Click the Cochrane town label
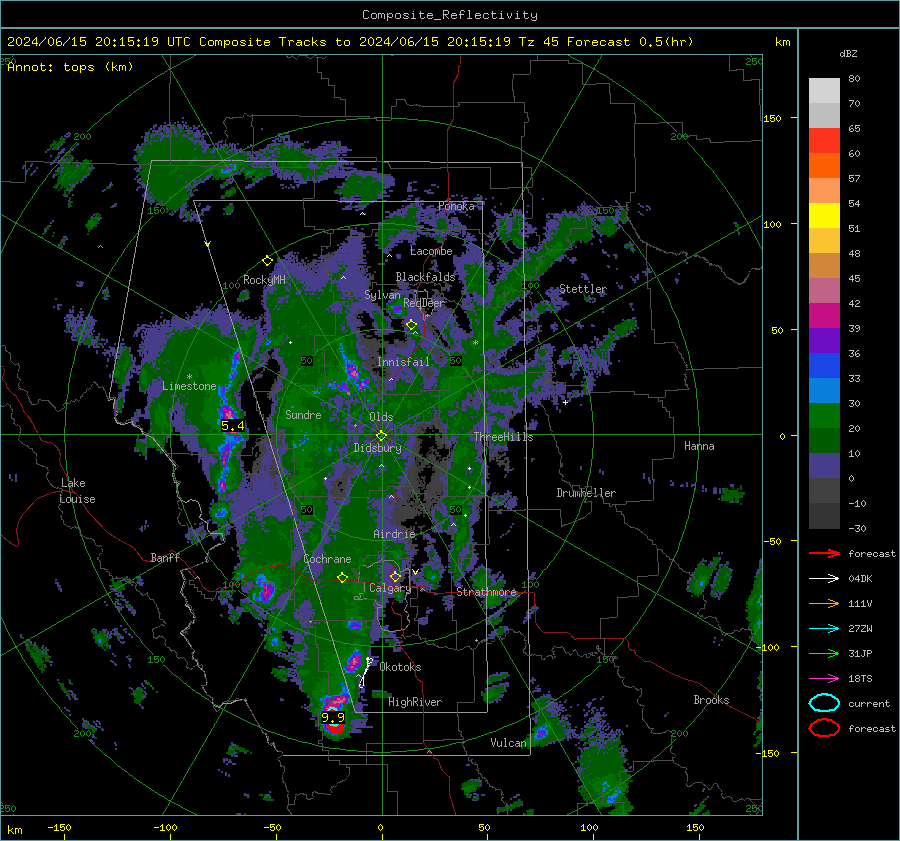 pyautogui.click(x=327, y=559)
